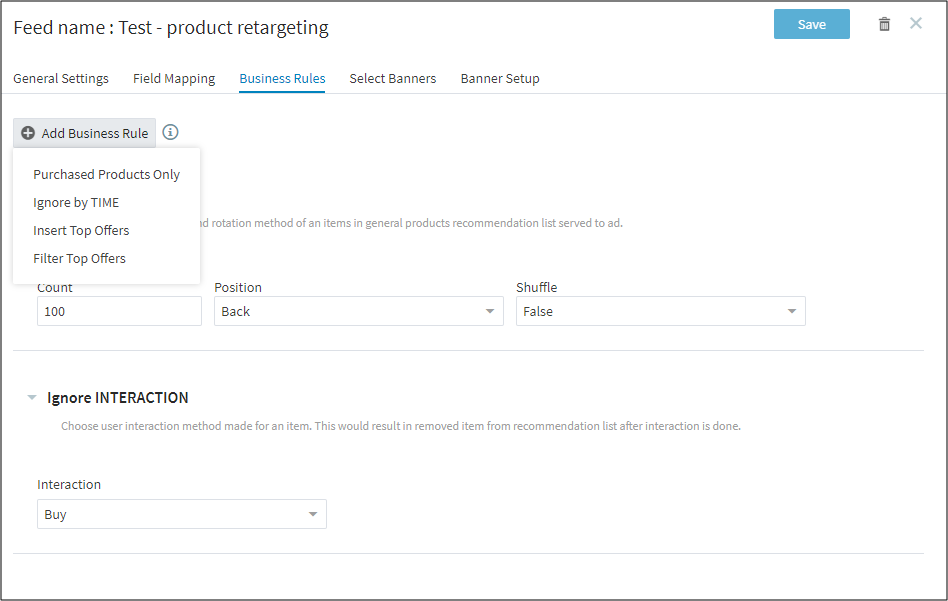This screenshot has height=601, width=948.
Task: Click the trash icon to delete feed
Action: [884, 24]
